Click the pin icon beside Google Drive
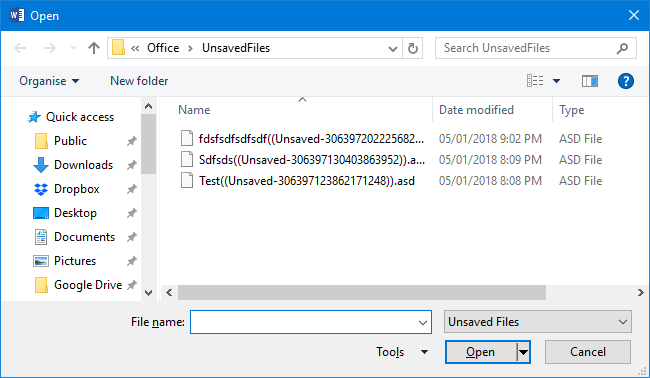Screen dimensions: 650x378 point(131,286)
